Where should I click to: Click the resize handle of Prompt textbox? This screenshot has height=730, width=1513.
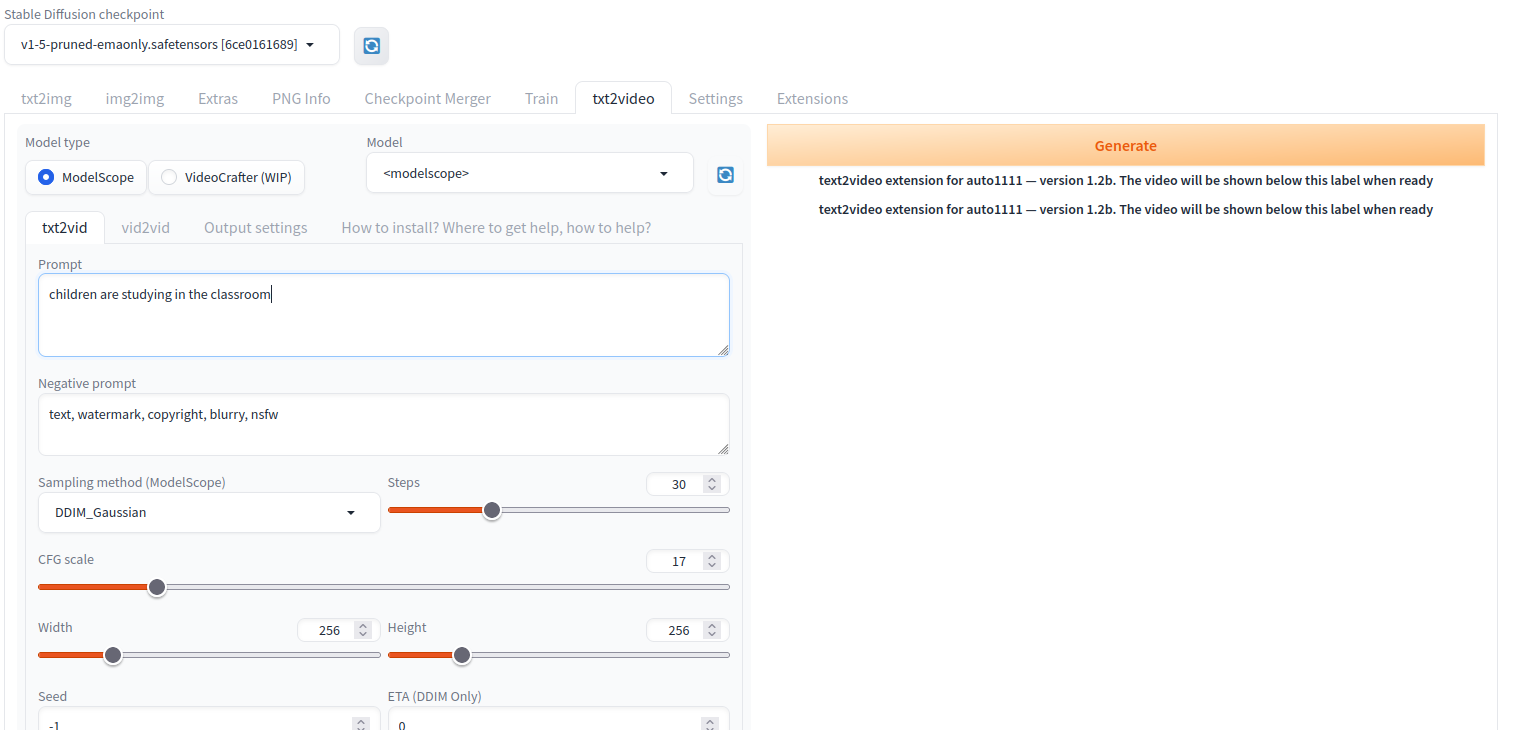[x=723, y=350]
